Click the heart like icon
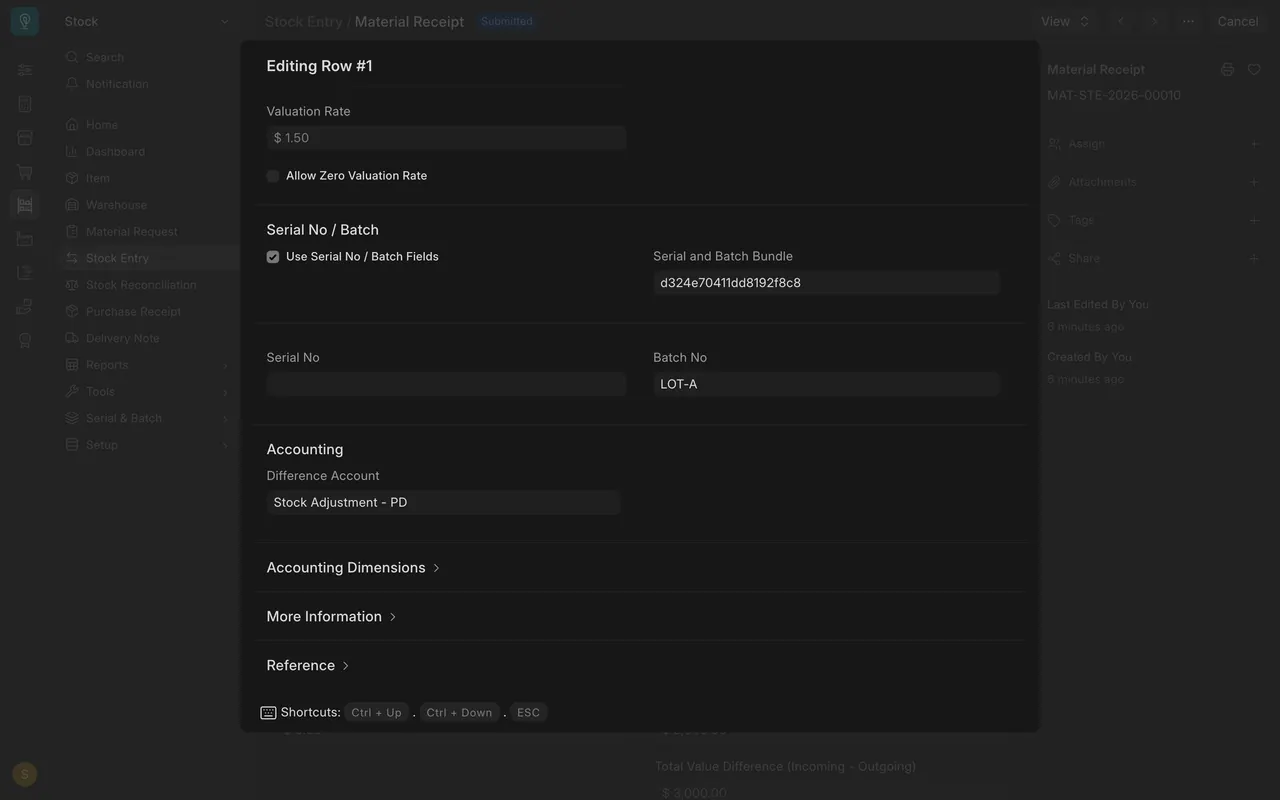Viewport: 1280px width, 800px height. click(1254, 69)
